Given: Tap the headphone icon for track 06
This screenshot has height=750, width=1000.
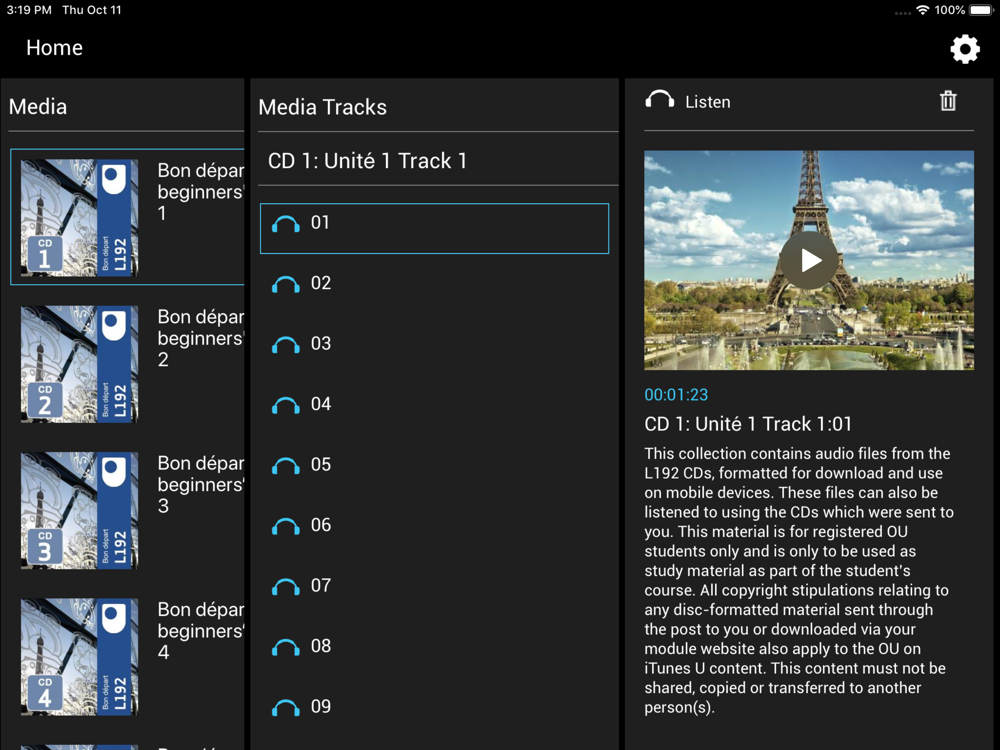Looking at the screenshot, I should [286, 527].
